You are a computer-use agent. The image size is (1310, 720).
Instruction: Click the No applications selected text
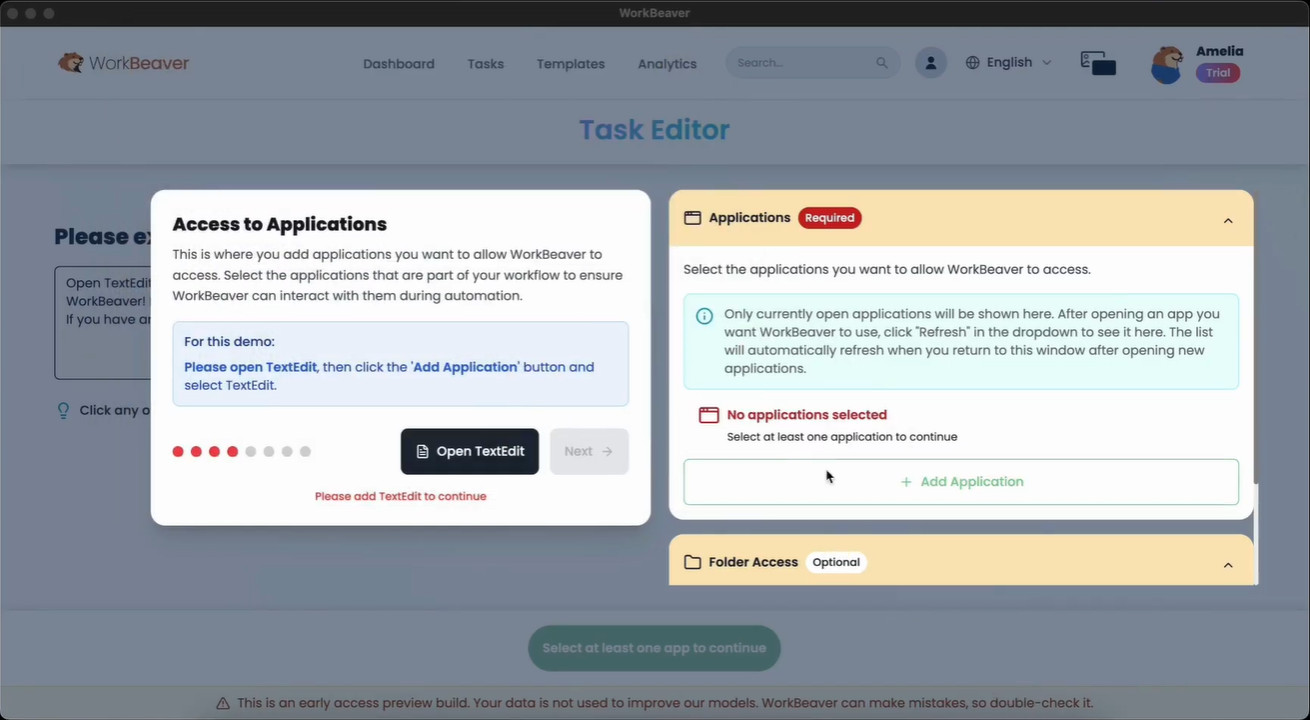pos(807,415)
